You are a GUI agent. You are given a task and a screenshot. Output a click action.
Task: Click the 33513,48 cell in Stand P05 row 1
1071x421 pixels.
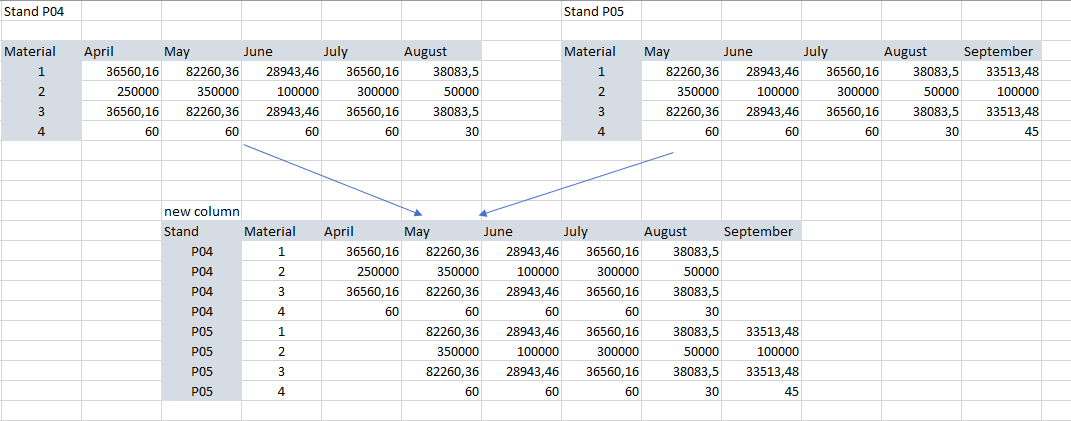click(1001, 71)
